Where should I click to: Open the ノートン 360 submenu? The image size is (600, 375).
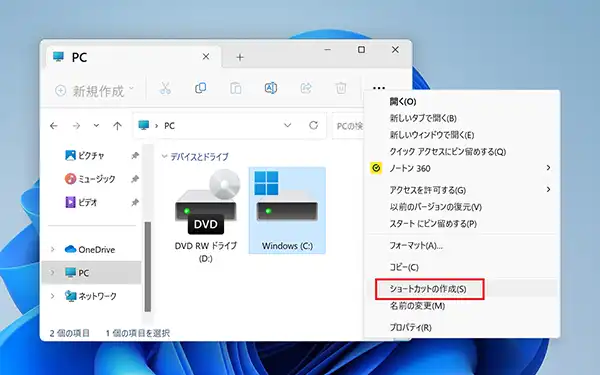coord(462,168)
